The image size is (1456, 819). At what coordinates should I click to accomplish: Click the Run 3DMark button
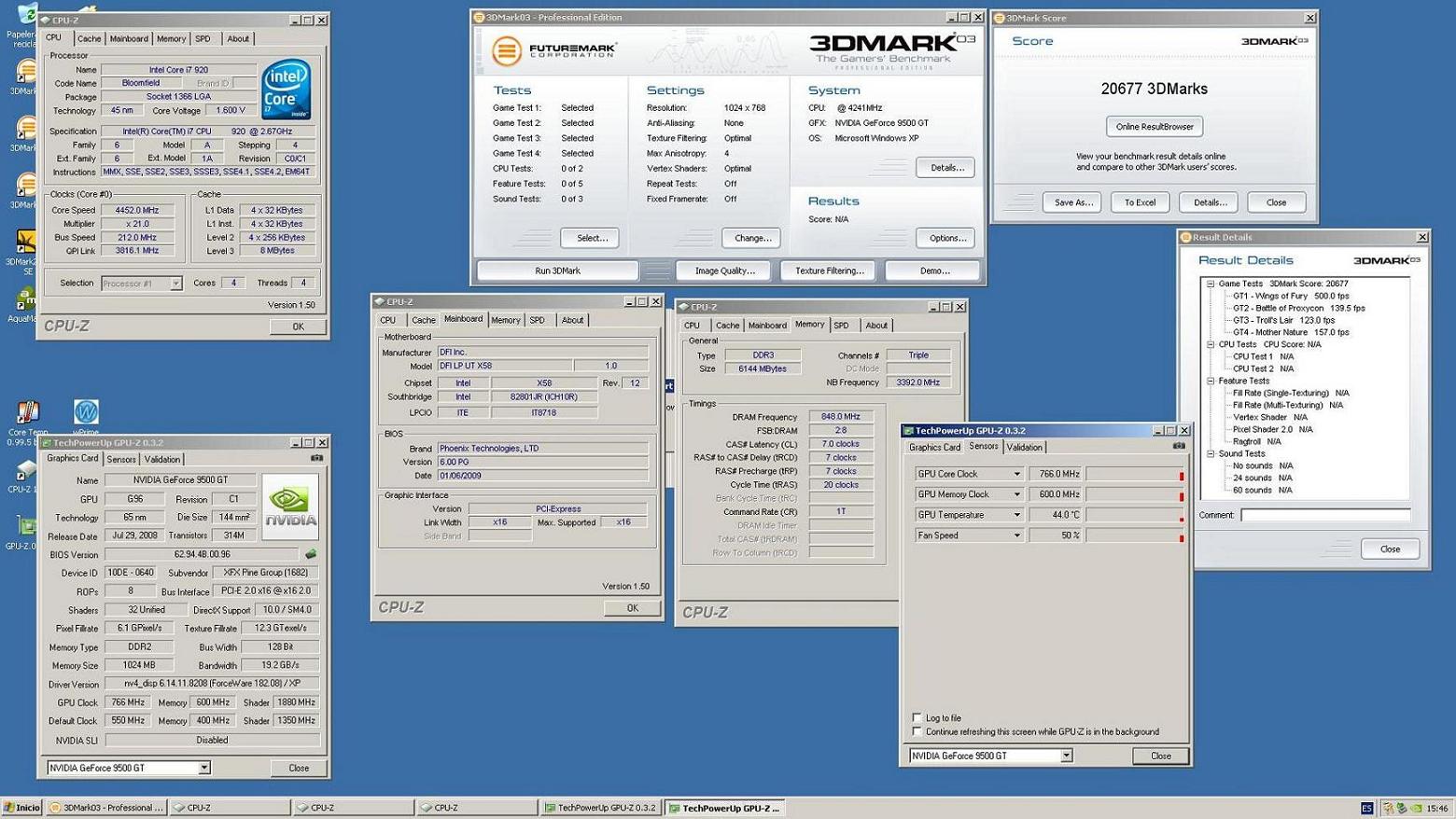(x=557, y=271)
